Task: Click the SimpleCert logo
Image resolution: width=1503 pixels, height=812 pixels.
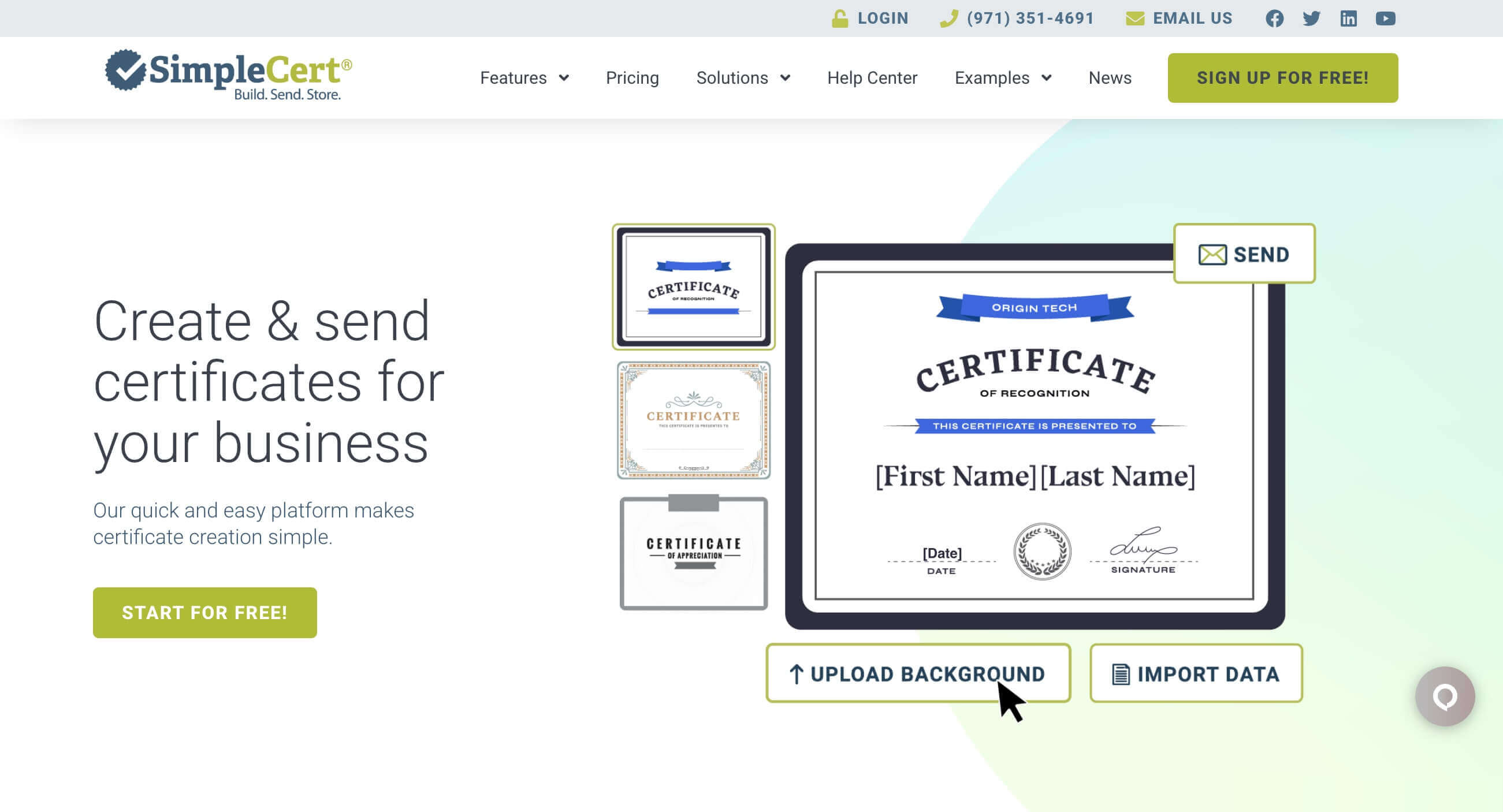Action: [x=229, y=75]
